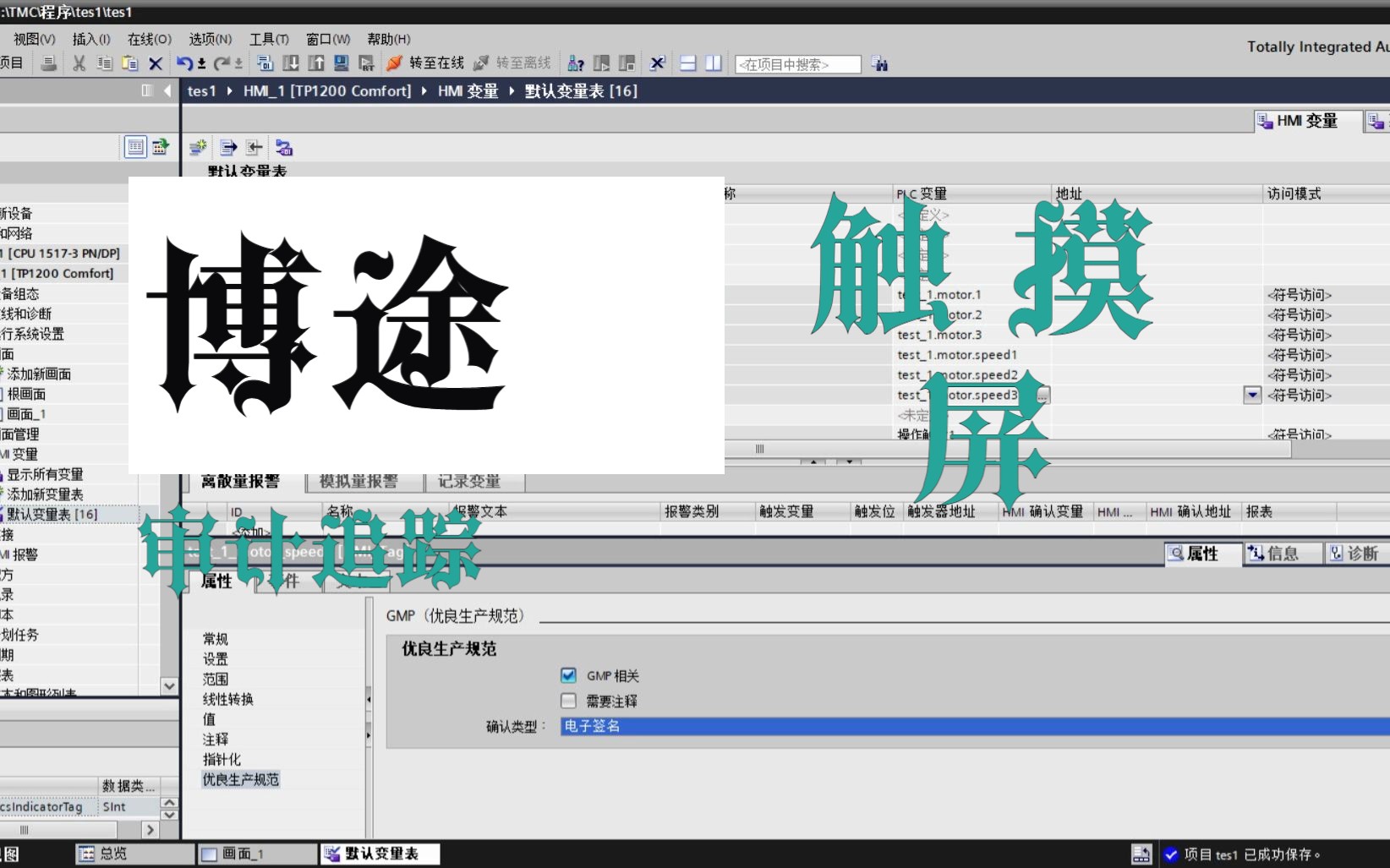Viewport: 1390px width, 868px height.
Task: Click the Paste clipboard icon
Action: [x=129, y=63]
